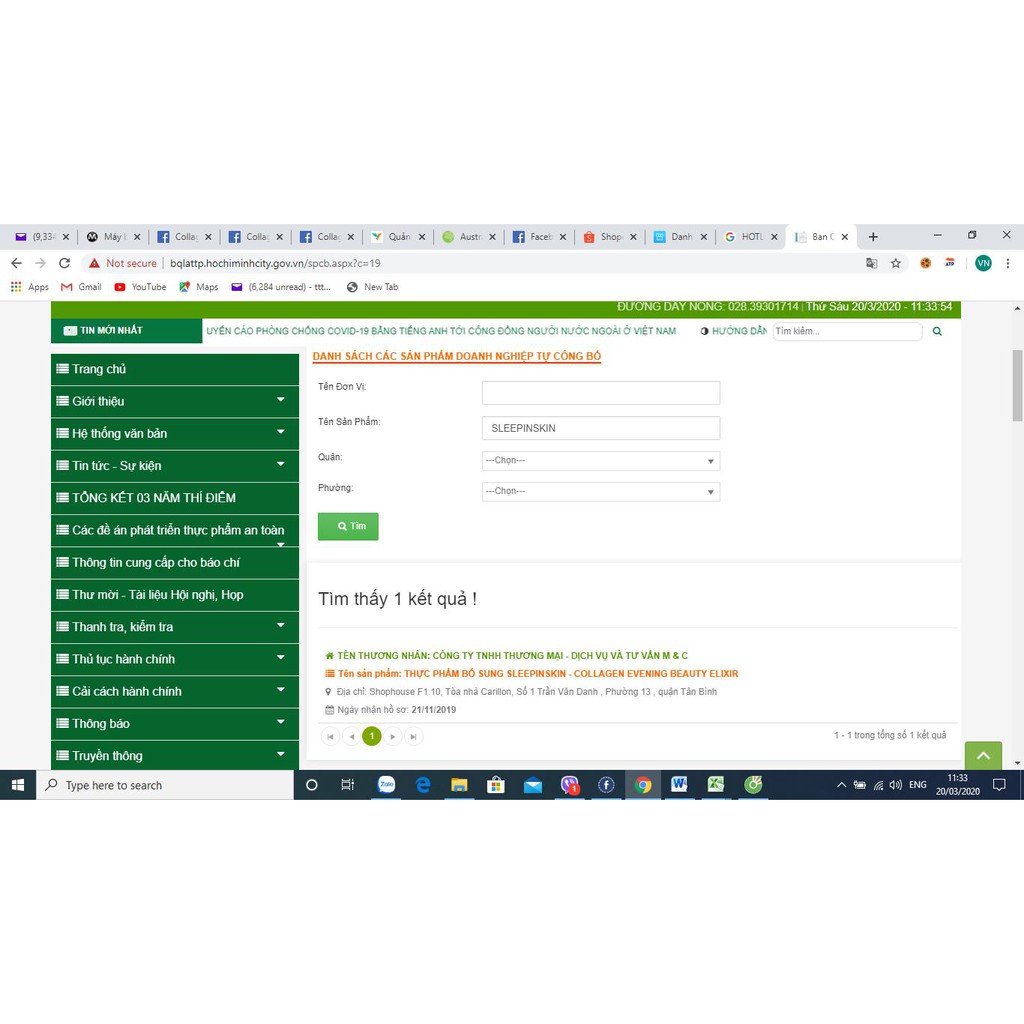The height and width of the screenshot is (1024, 1024).
Task: Select results page number 1
Action: tap(372, 737)
